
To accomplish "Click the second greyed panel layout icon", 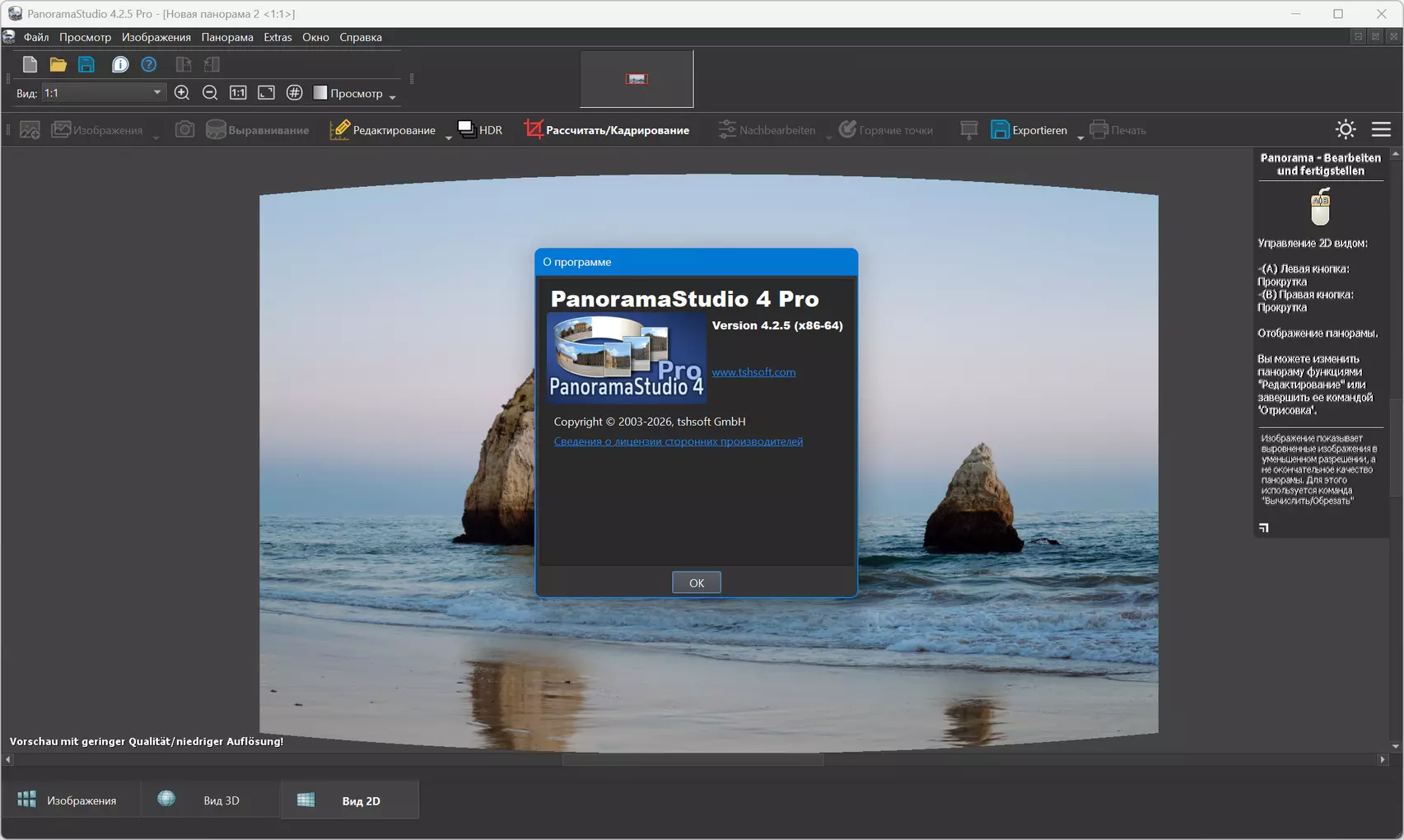I will (x=212, y=64).
